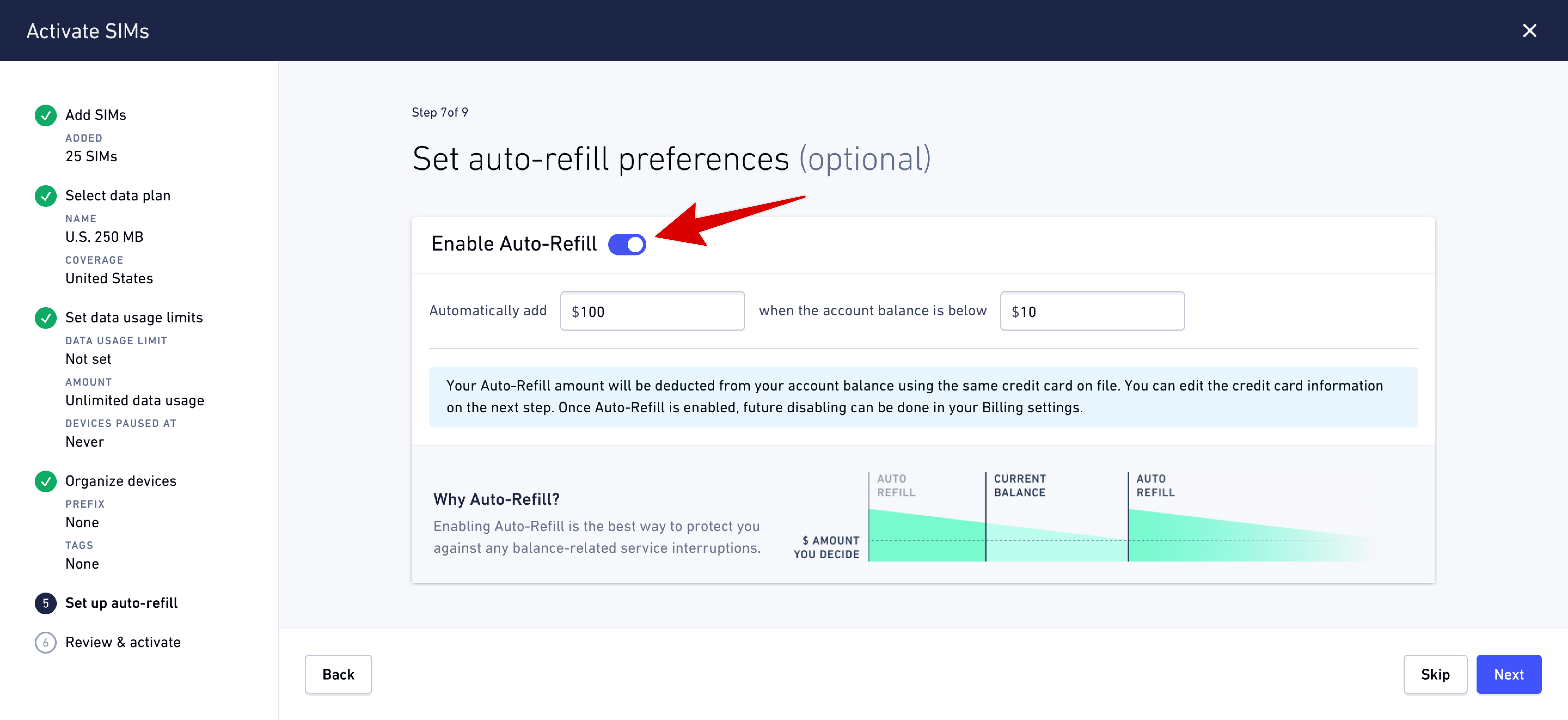Click the "Unlimited data usage" amount
This screenshot has width=1568, height=720.
pos(134,400)
